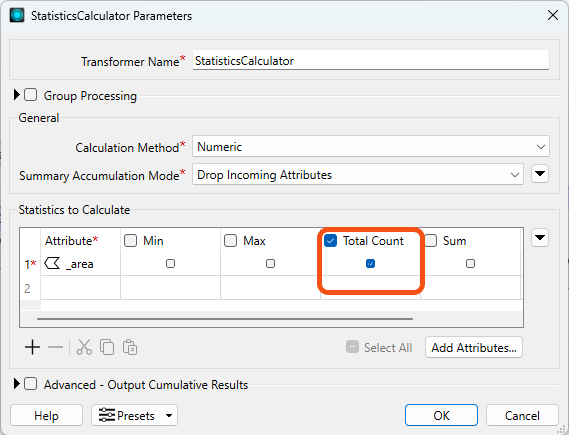Click the FME icon in title bar

[17, 16]
